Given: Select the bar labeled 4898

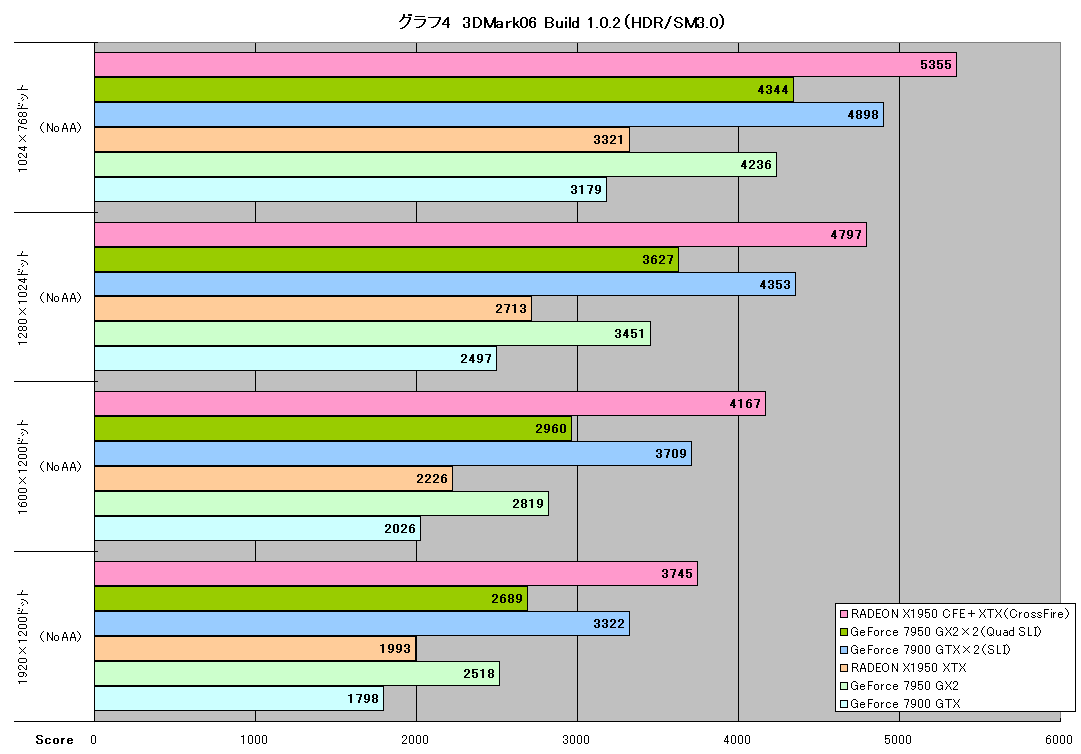Looking at the screenshot, I should tap(489, 114).
